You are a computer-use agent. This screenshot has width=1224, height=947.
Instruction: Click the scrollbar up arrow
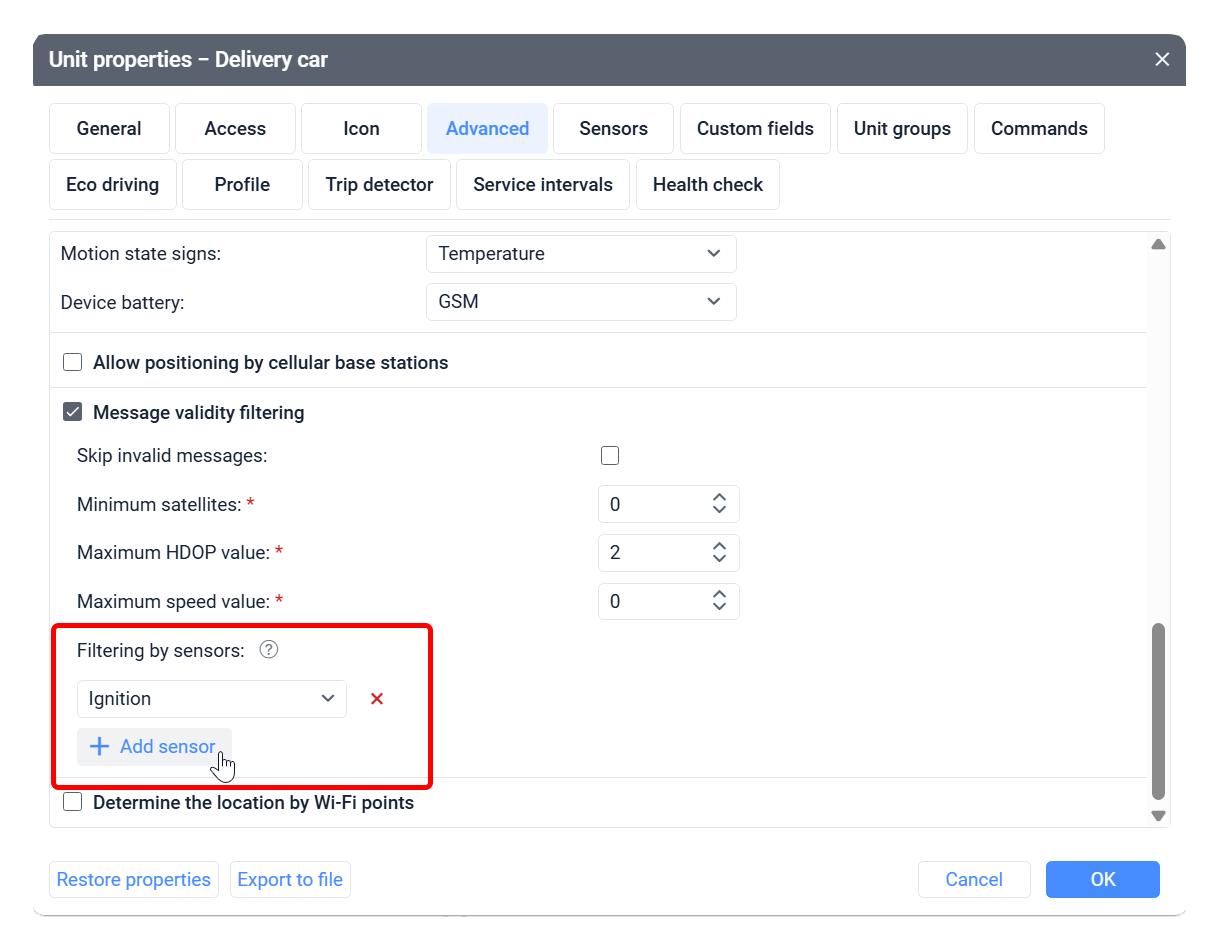[1158, 243]
